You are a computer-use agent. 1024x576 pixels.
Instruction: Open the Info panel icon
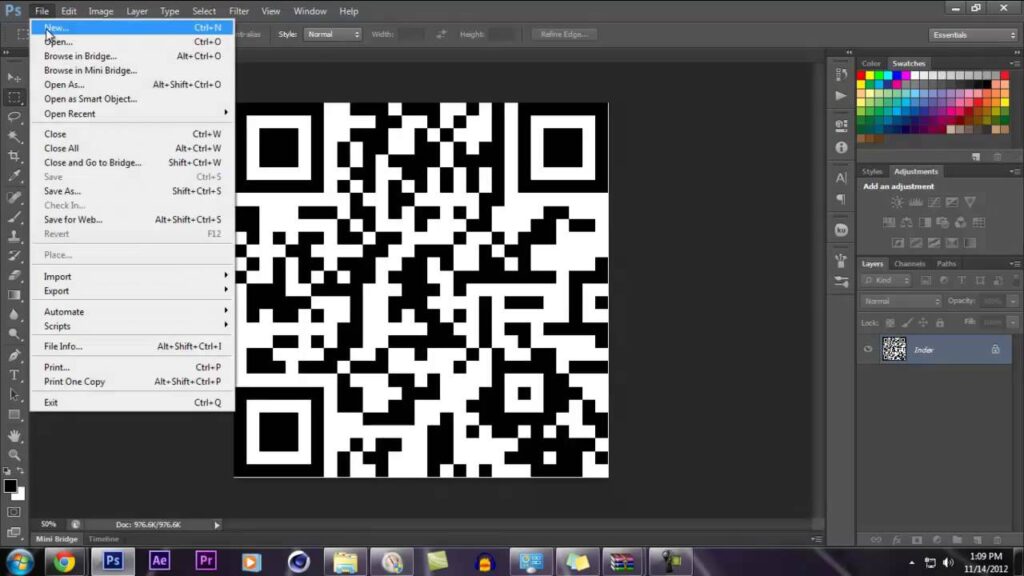[841, 148]
